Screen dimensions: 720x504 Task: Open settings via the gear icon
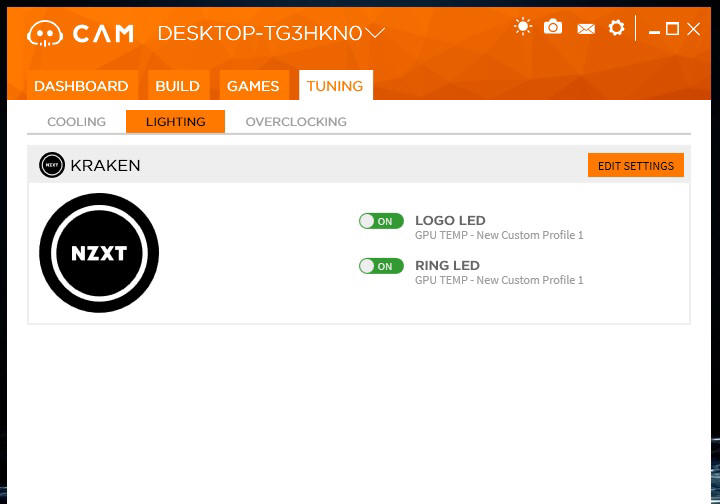click(x=616, y=28)
